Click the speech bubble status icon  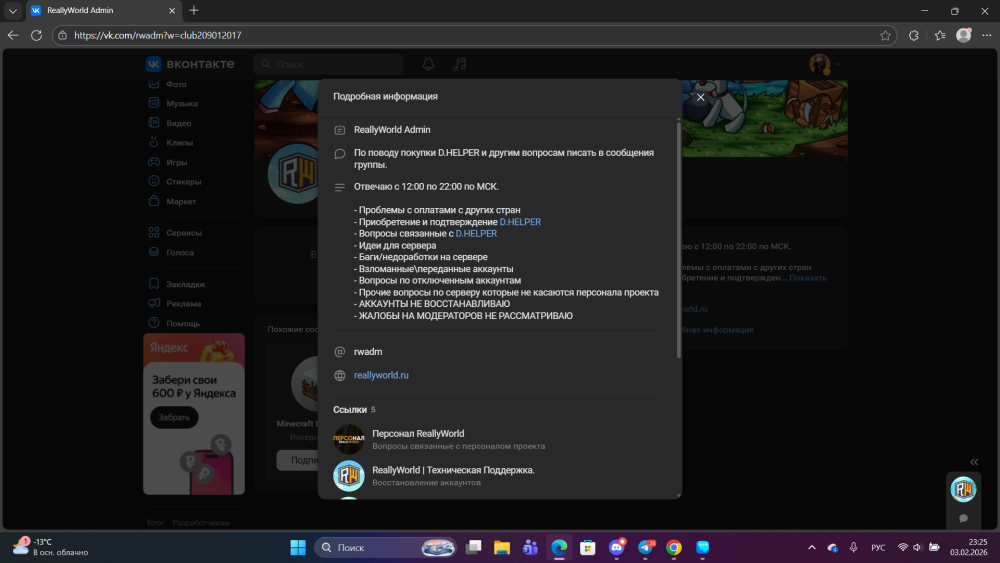[x=340, y=154]
